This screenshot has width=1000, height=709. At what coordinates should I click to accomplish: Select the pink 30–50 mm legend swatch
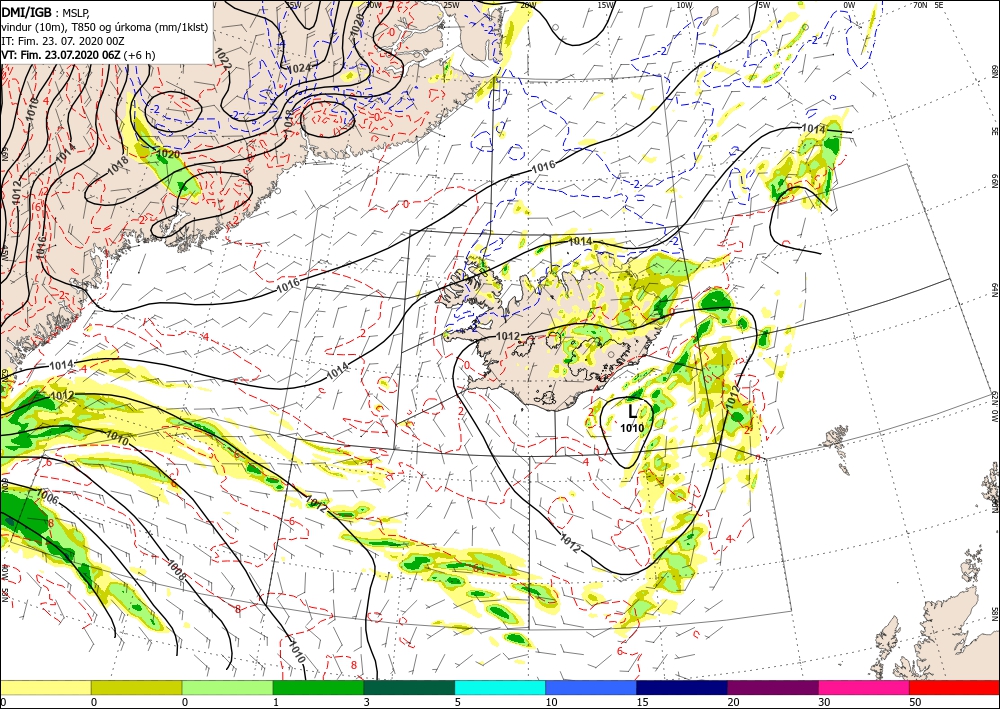coord(864,687)
